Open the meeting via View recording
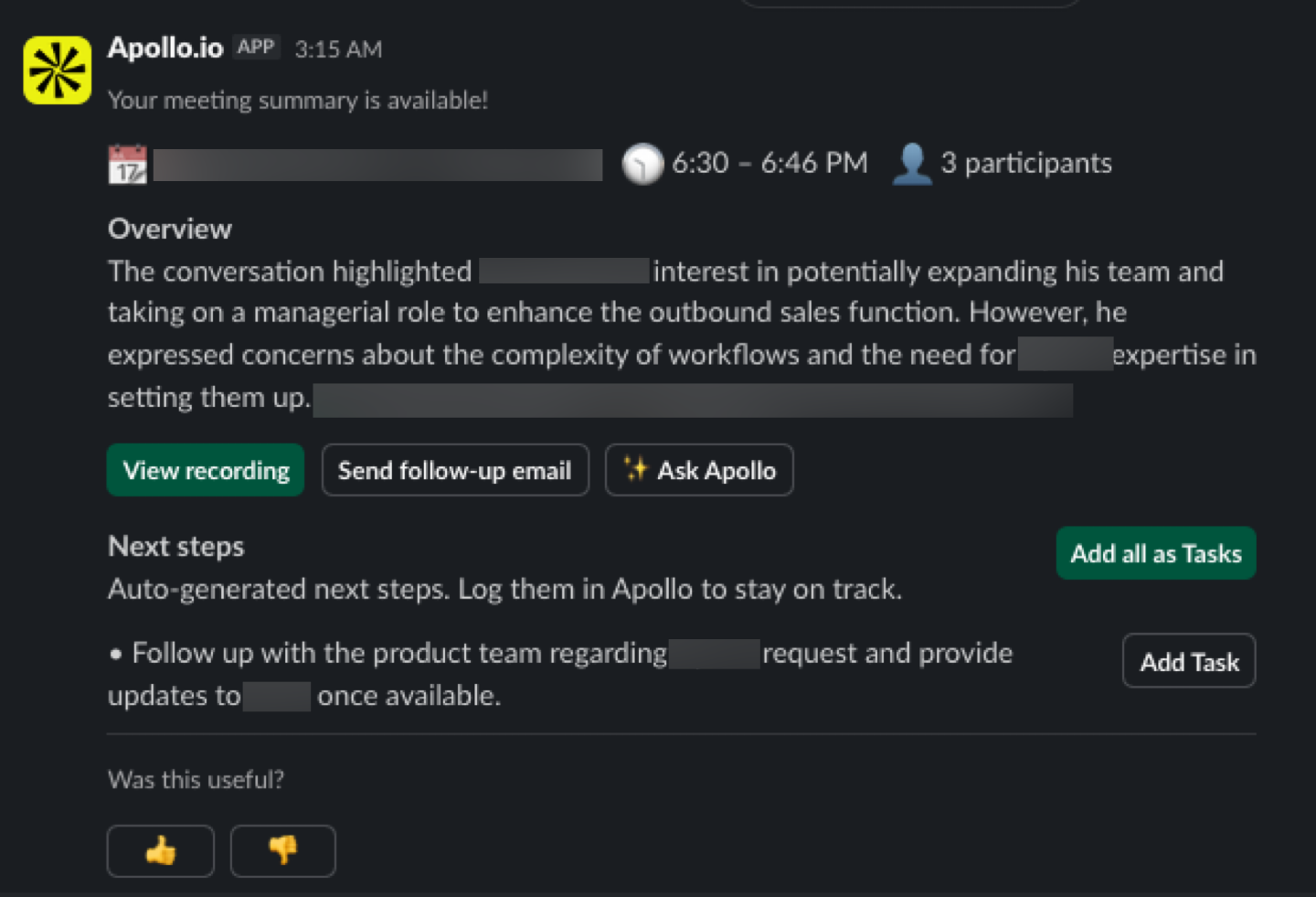This screenshot has height=897, width=1316. point(206,471)
